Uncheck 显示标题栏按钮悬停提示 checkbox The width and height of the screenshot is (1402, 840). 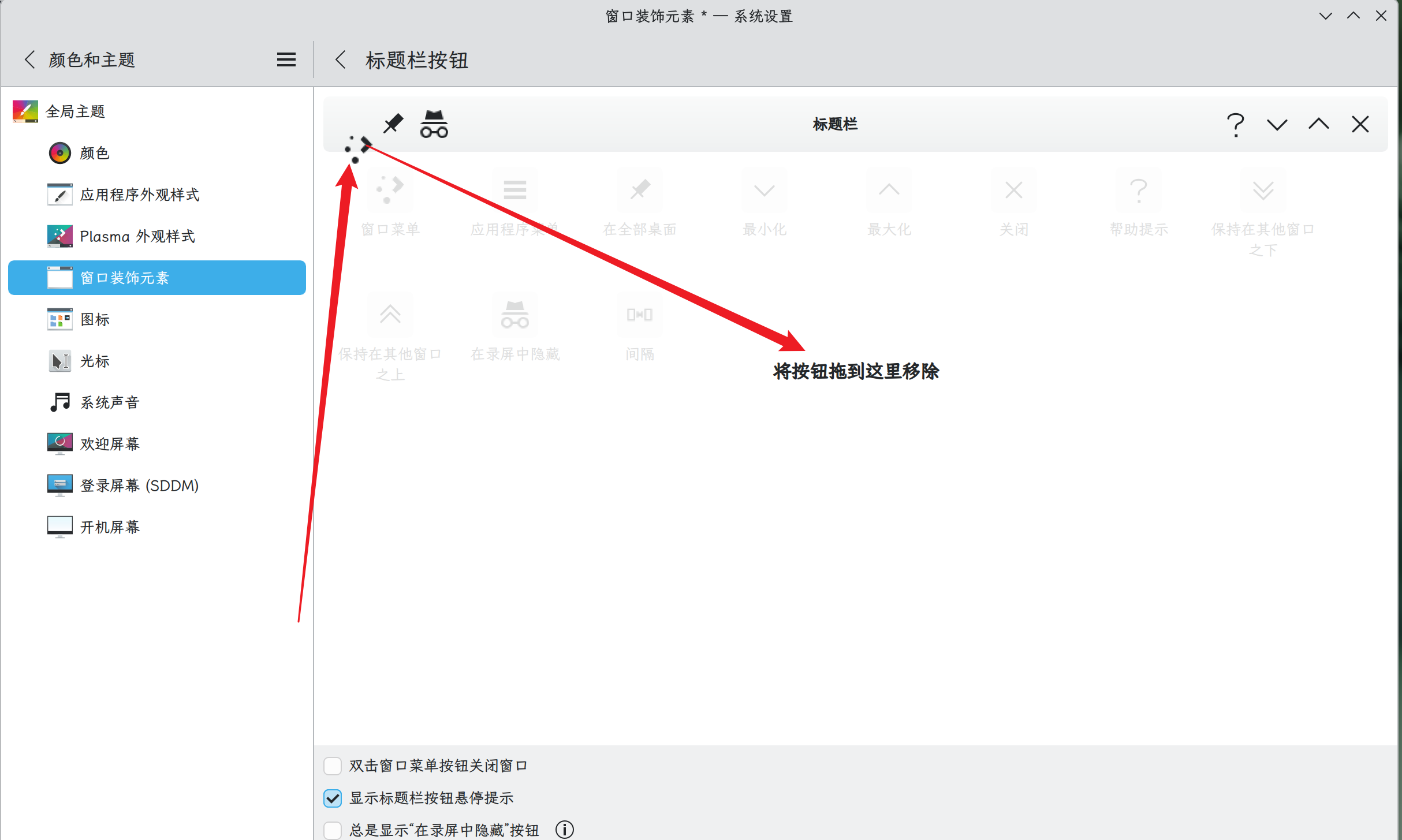click(x=333, y=798)
